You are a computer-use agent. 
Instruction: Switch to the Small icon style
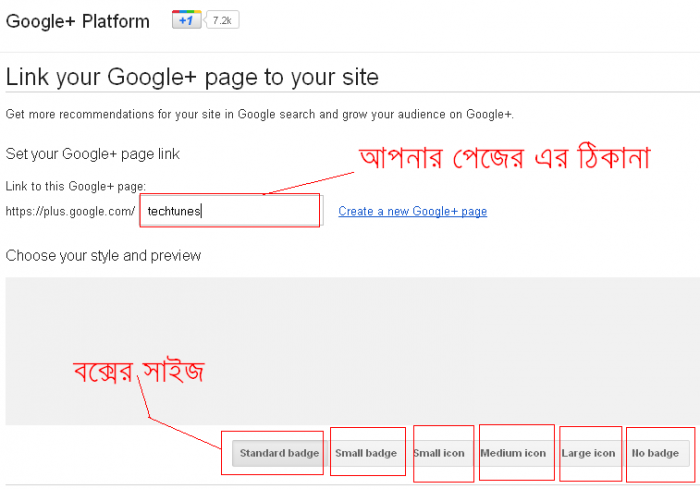click(x=439, y=453)
